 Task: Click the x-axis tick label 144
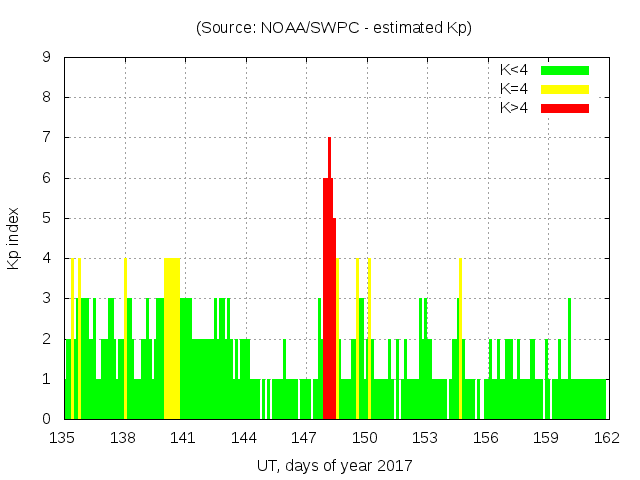244,437
